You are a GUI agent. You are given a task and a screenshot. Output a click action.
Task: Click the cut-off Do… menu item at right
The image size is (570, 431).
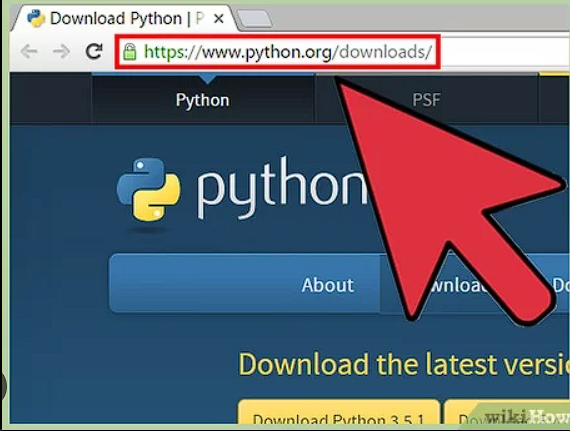[561, 285]
